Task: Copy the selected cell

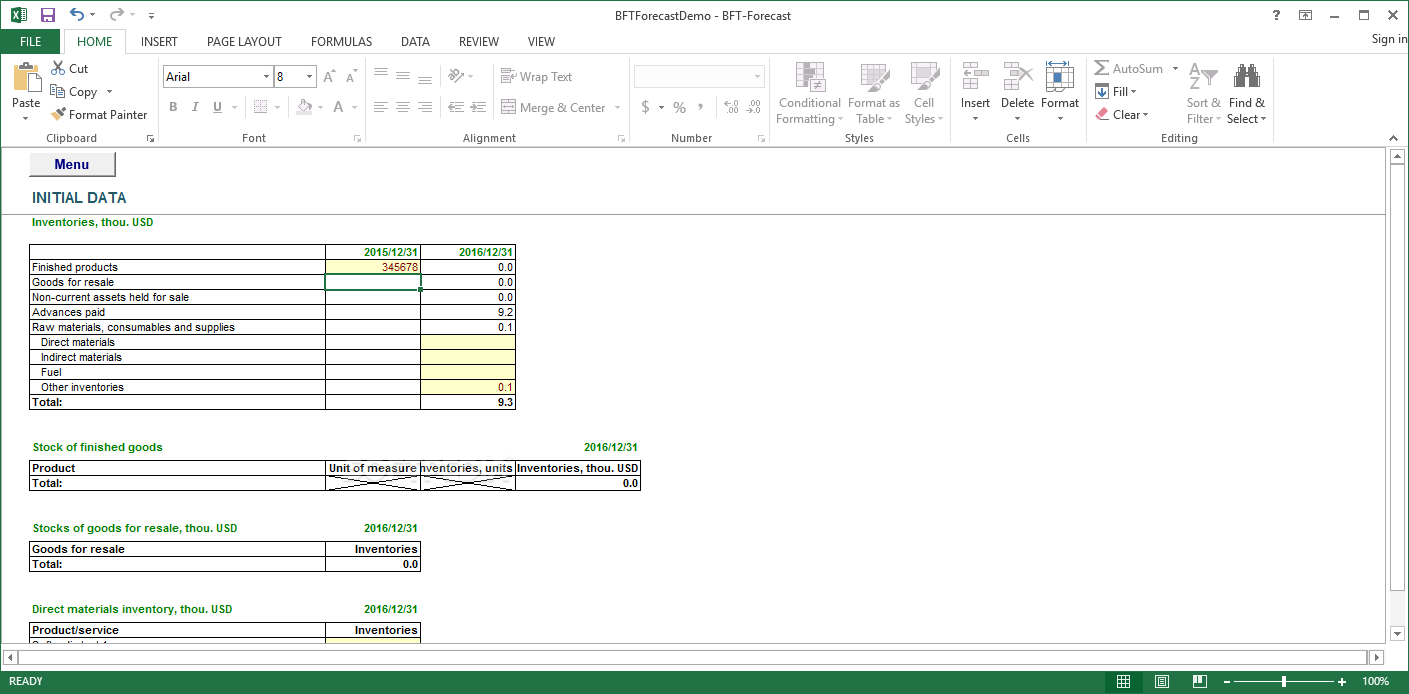Action: point(74,91)
